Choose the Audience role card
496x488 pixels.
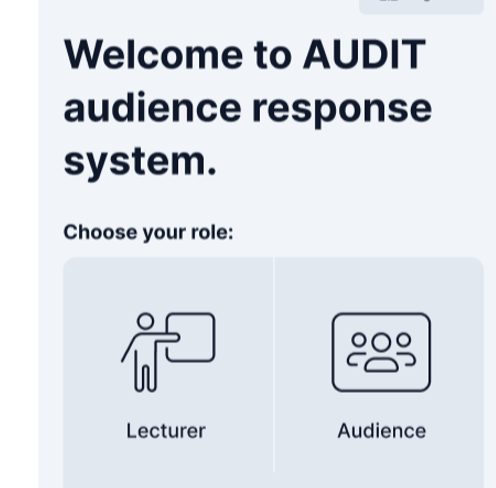pos(379,372)
